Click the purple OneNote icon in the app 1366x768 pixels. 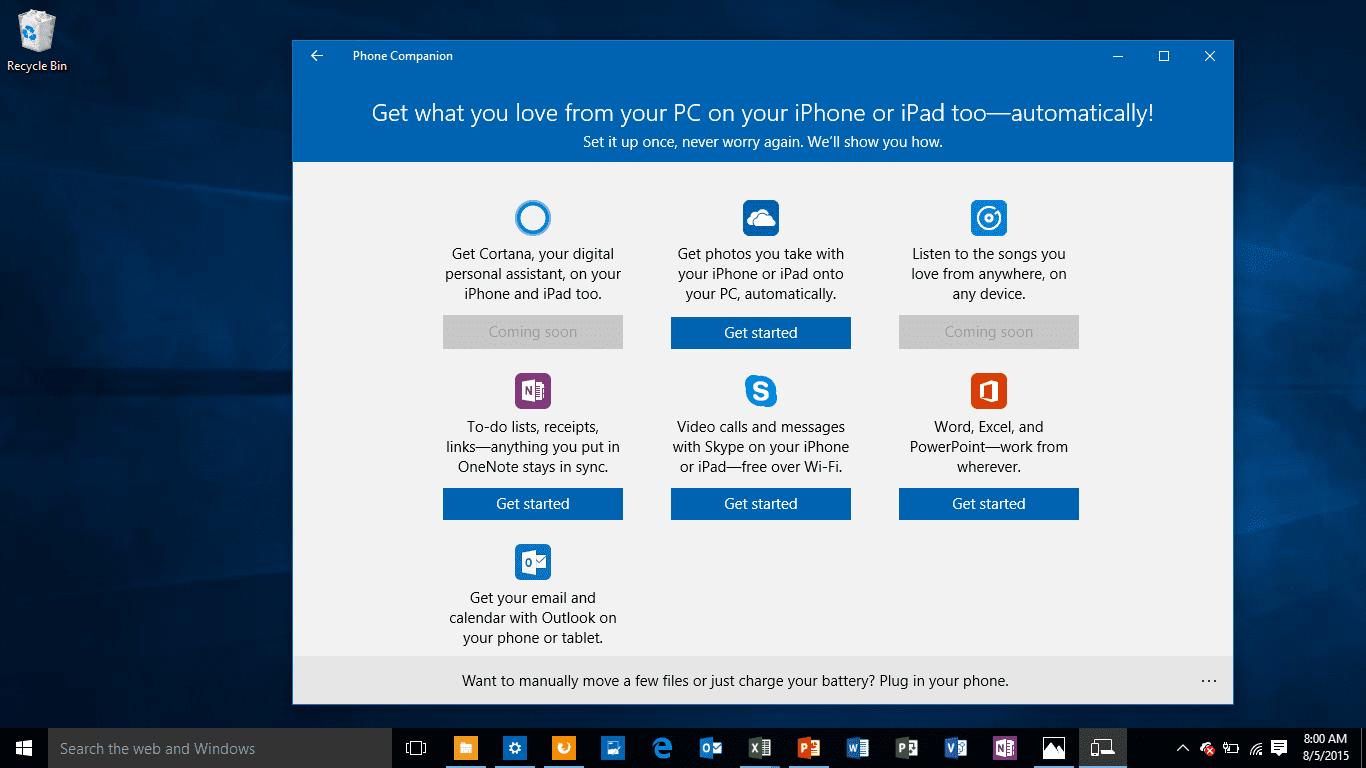coord(533,391)
